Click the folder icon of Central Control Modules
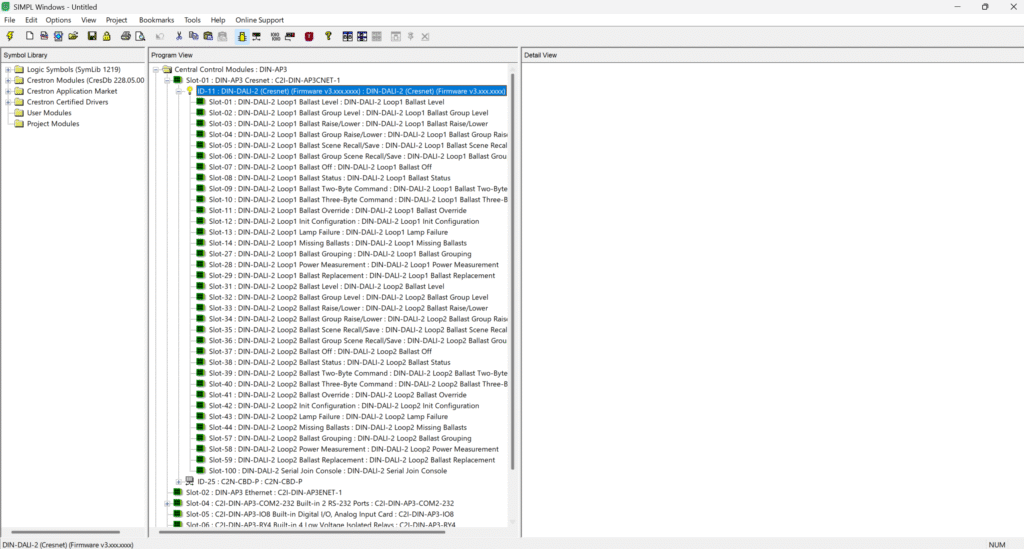This screenshot has height=549, width=1024. click(x=167, y=69)
